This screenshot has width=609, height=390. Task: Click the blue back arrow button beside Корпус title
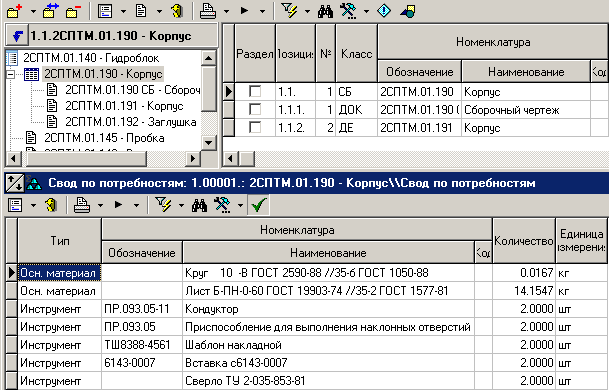coord(17,36)
